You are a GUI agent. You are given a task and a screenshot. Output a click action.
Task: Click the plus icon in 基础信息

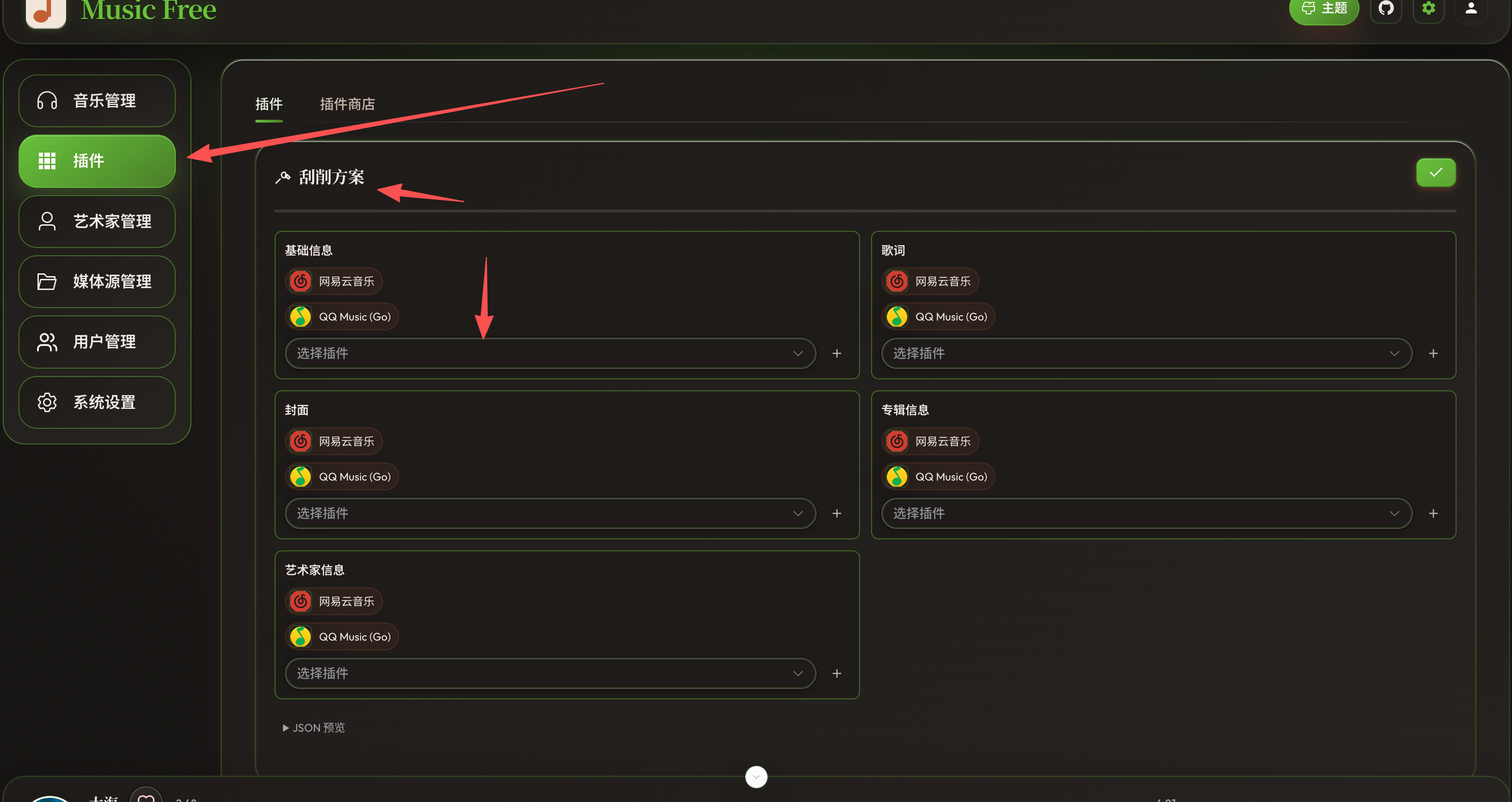tap(837, 353)
